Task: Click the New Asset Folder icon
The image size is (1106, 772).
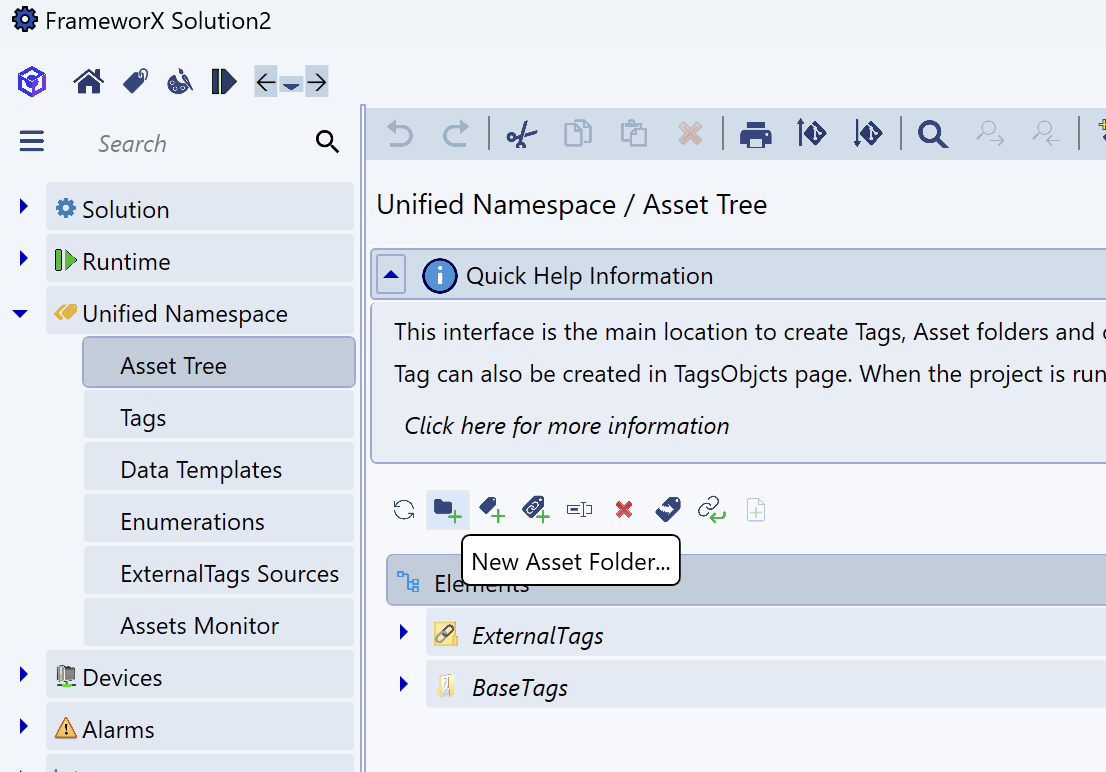Action: [x=447, y=510]
